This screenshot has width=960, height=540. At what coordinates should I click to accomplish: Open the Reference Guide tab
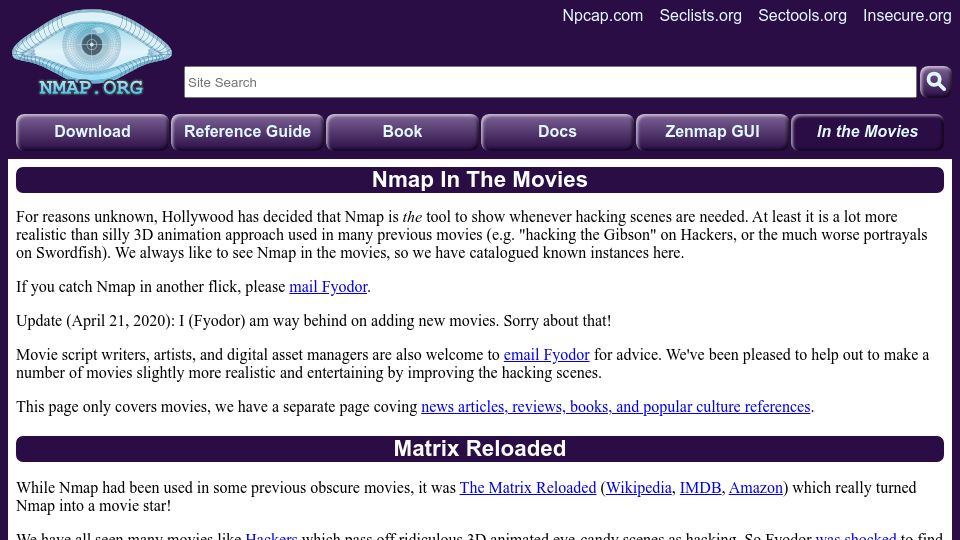coord(247,132)
